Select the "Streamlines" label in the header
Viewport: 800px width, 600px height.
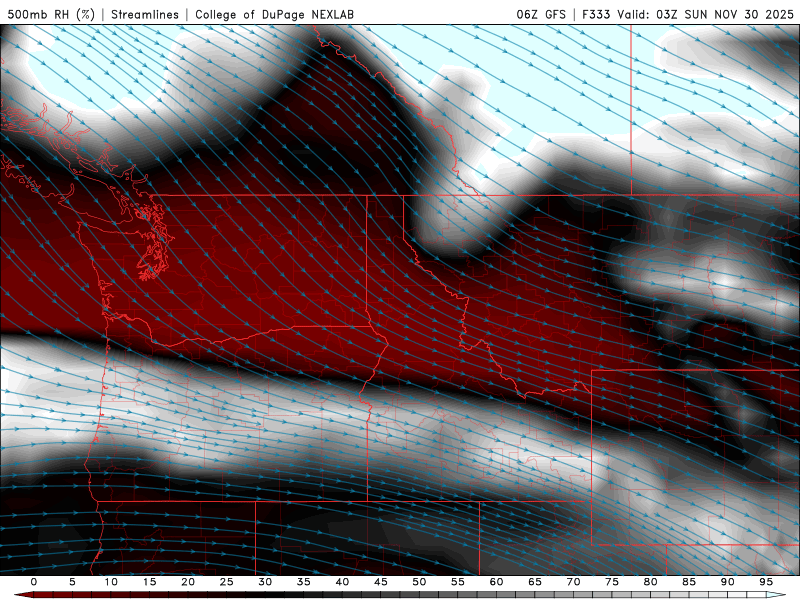[x=145, y=14]
